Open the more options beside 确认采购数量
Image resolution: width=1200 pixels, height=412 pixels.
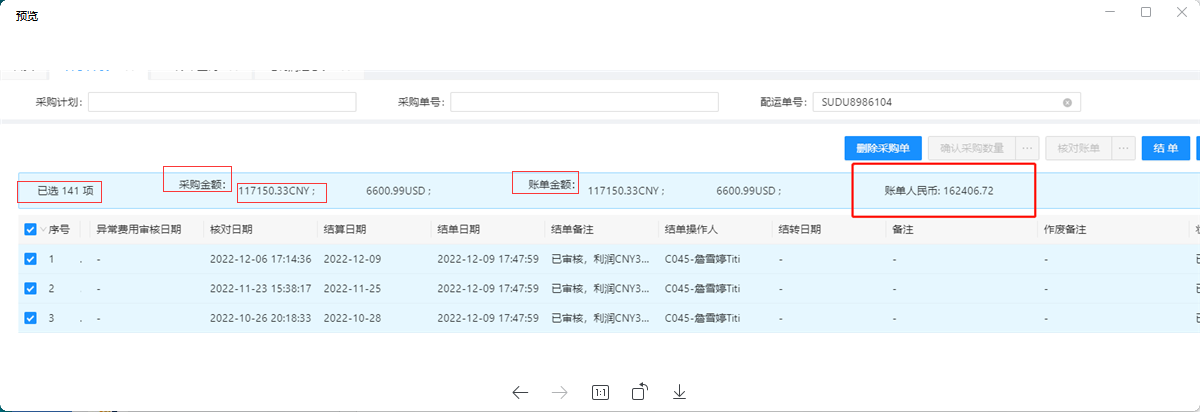pos(1027,148)
